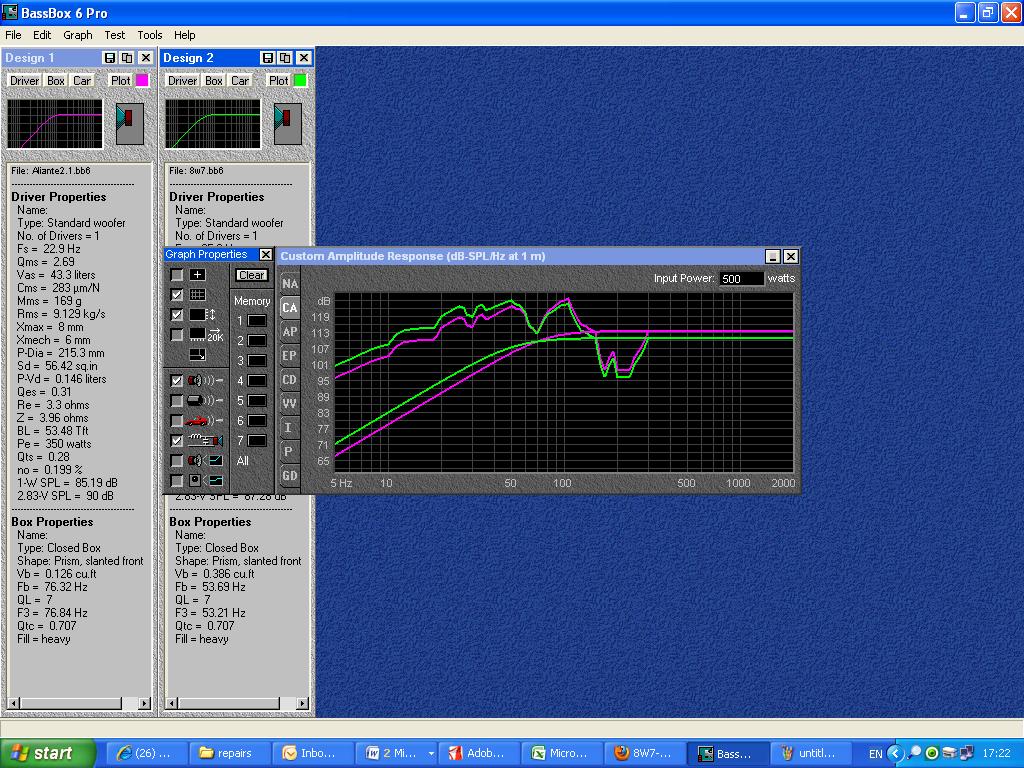
Task: Click Driver button in Design 1
Action: pyautogui.click(x=24, y=80)
